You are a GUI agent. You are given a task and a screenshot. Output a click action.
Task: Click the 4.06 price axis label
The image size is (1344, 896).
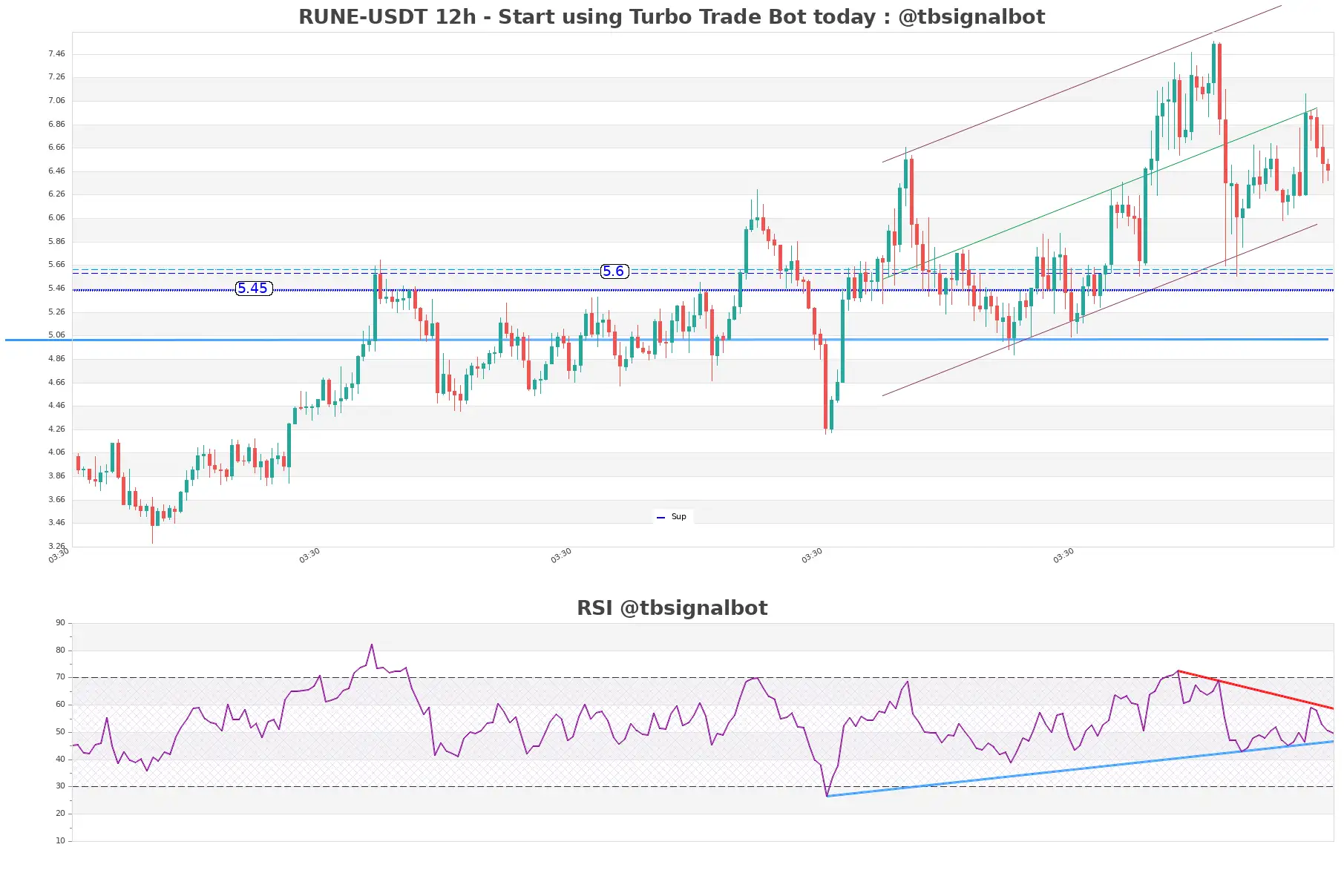pos(56,452)
